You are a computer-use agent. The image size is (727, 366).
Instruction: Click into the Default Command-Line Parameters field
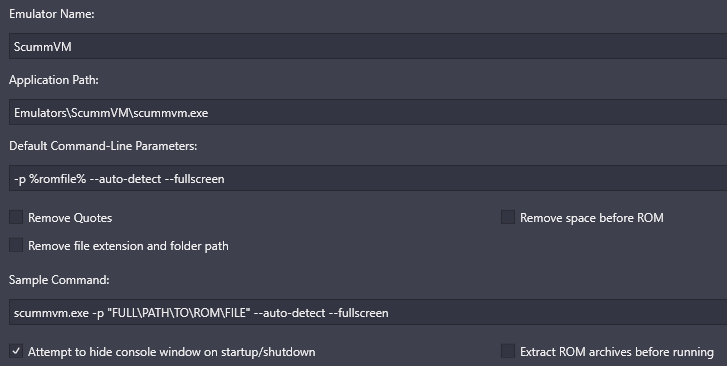[x=368, y=178]
